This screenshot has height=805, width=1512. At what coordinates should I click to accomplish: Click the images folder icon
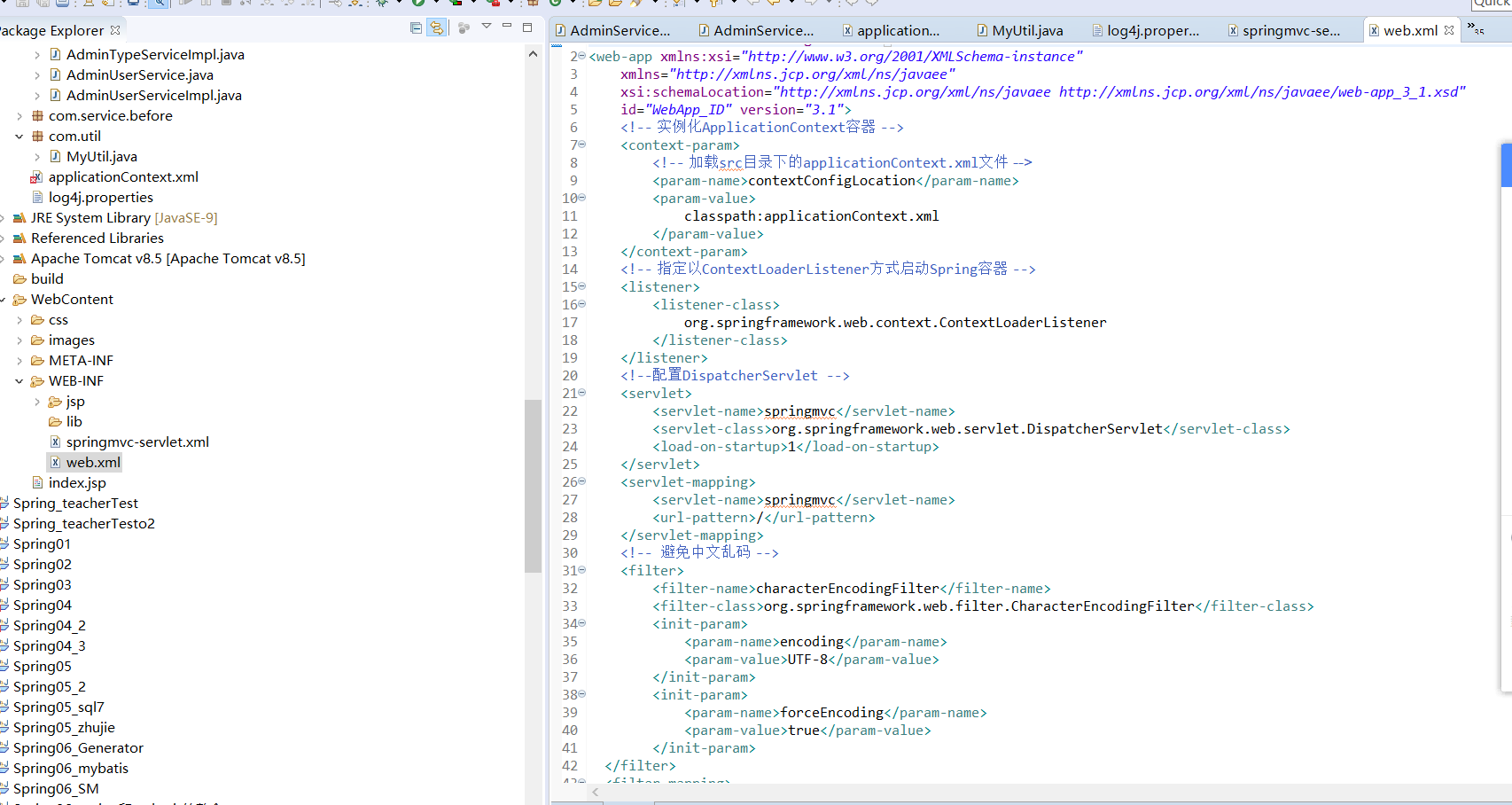point(37,340)
